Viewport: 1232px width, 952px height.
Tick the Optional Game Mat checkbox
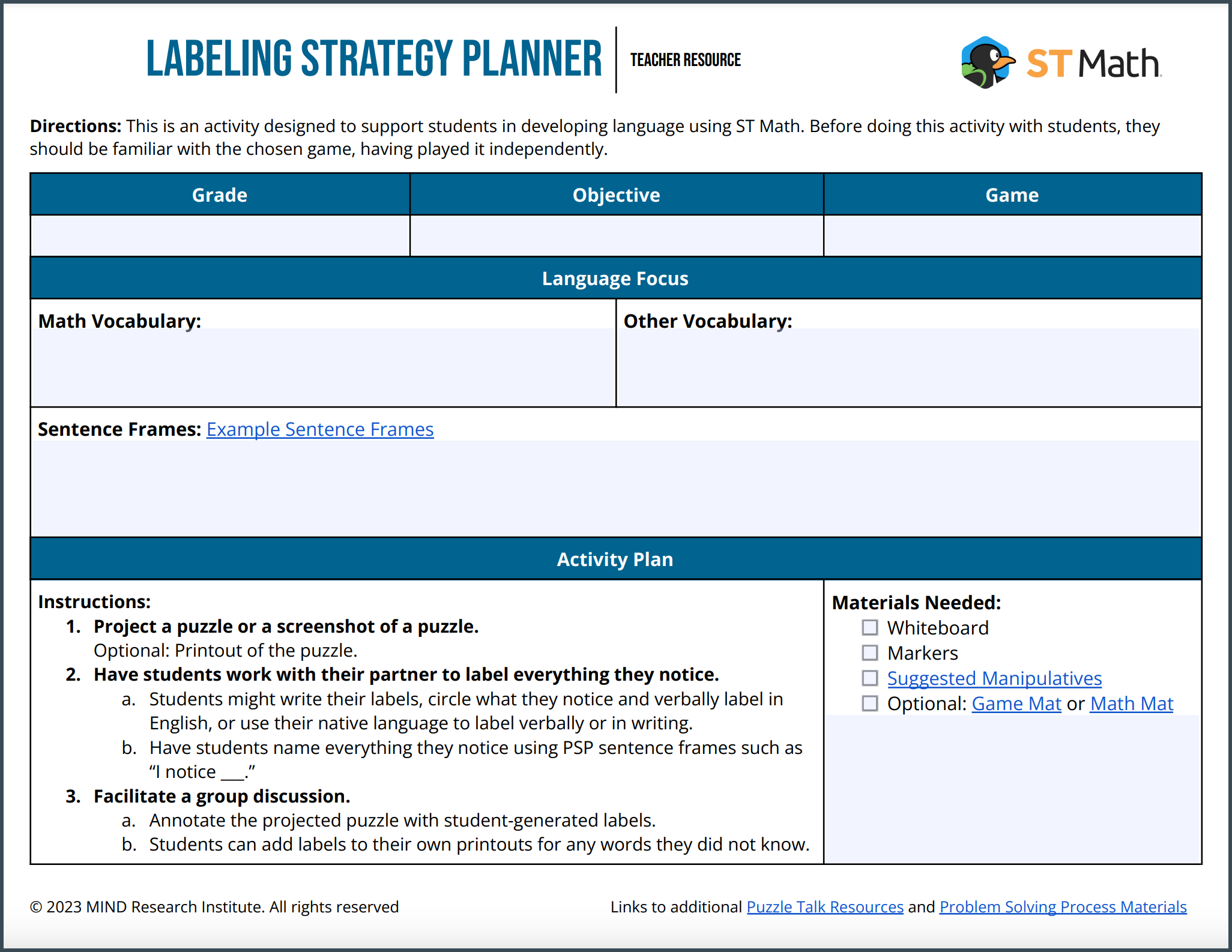870,703
